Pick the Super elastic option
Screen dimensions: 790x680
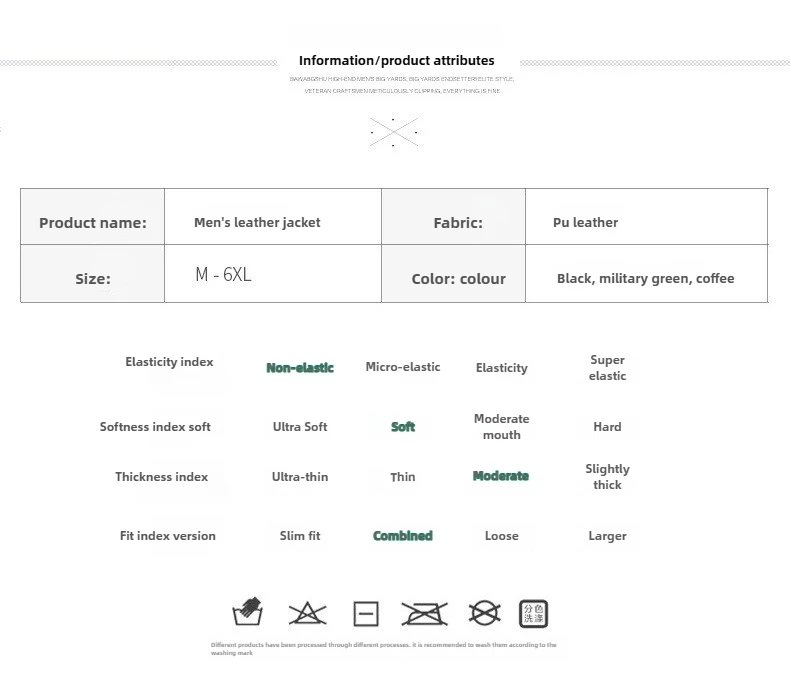click(607, 368)
